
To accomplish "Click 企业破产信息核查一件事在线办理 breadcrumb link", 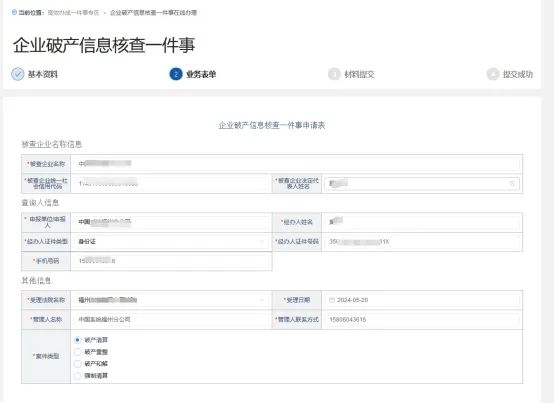I will click(153, 13).
